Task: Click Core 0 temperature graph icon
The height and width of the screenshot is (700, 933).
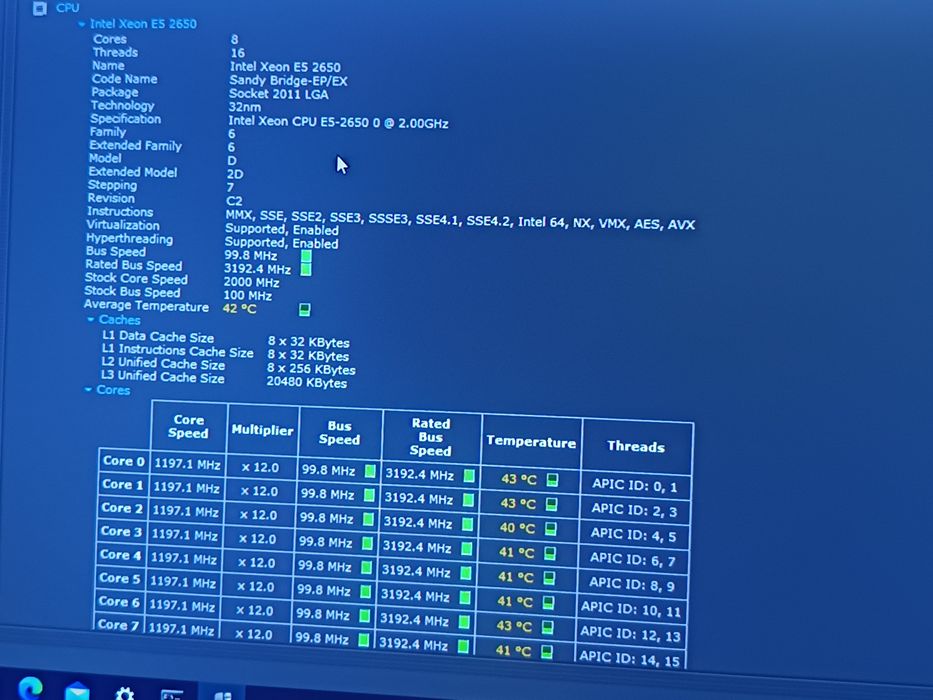Action: pos(552,480)
